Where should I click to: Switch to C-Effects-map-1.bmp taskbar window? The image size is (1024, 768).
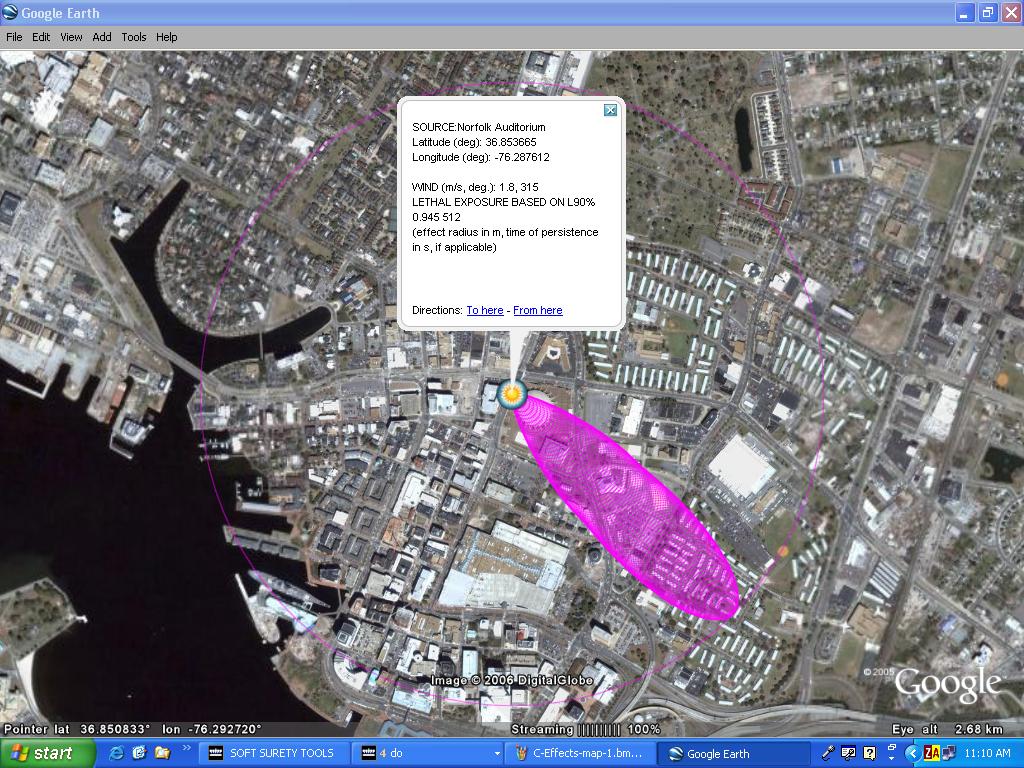(x=580, y=754)
